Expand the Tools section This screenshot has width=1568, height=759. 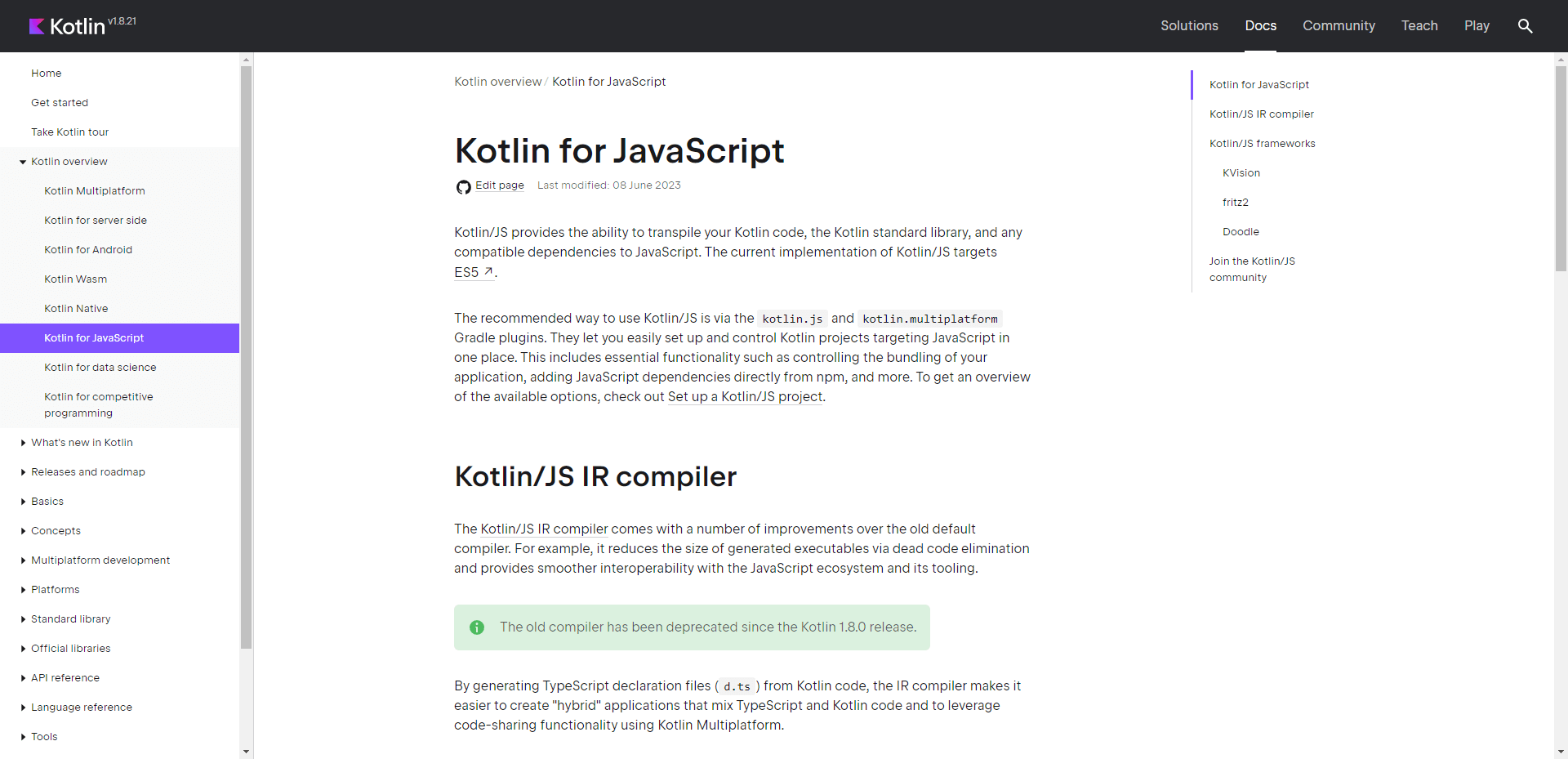(23, 736)
